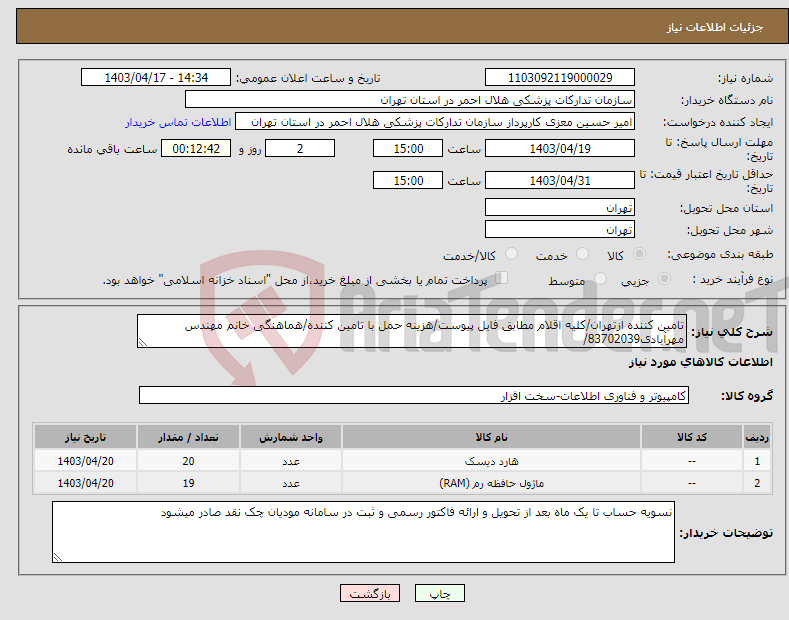The width and height of the screenshot is (789, 620).
Task: Select the هارد دیسک item name cell
Action: [491, 461]
